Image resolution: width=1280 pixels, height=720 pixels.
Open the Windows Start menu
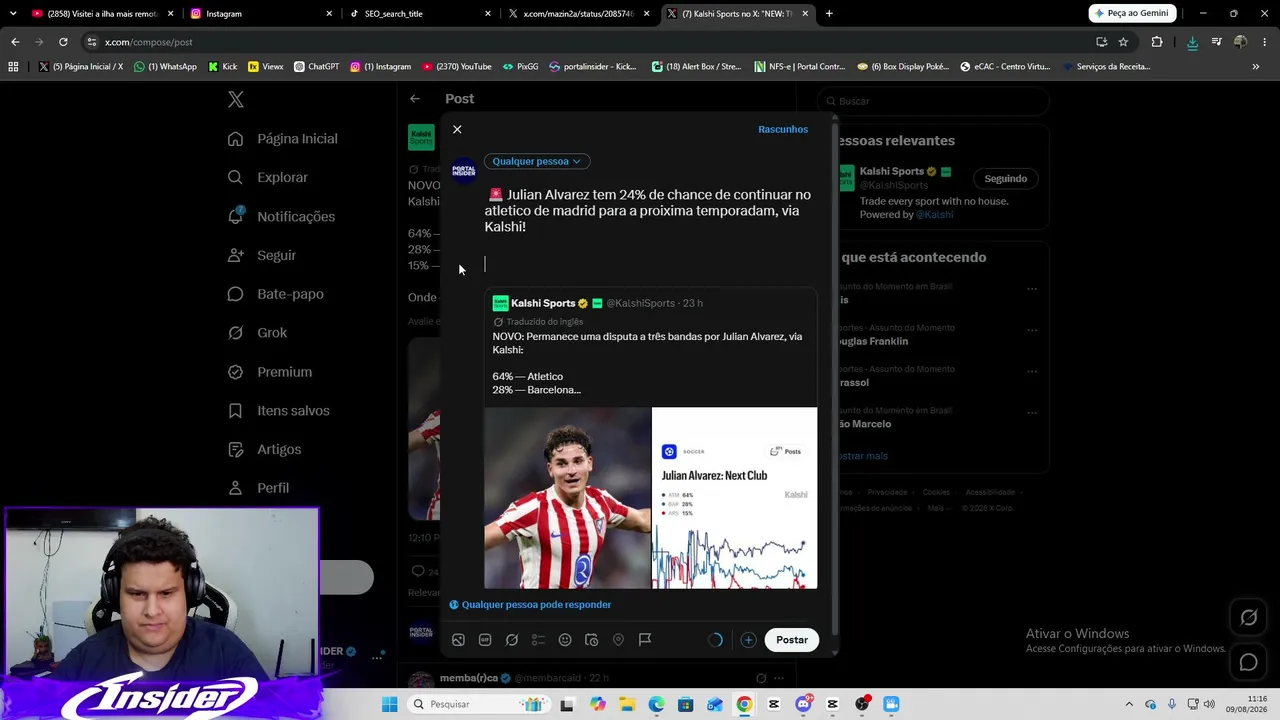tap(389, 704)
